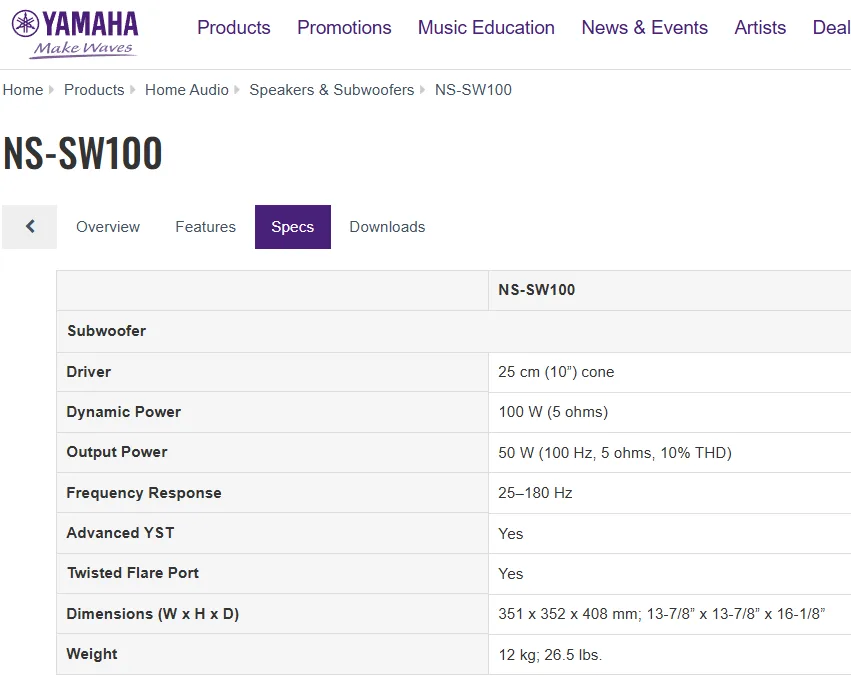Screen dimensions: 851x683
Task: Go to the Home Audio breadcrumb link
Action: pyautogui.click(x=187, y=90)
